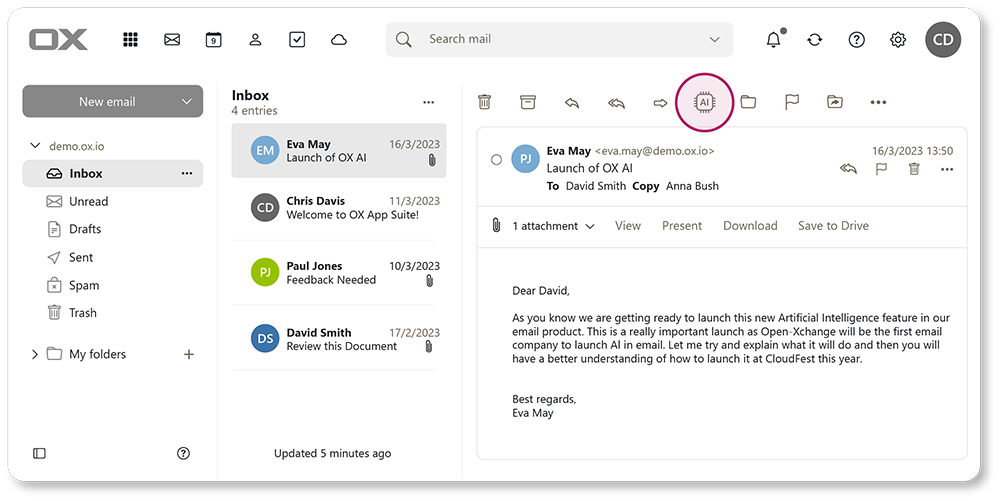Flag the email using toolbar flag icon

(x=791, y=102)
